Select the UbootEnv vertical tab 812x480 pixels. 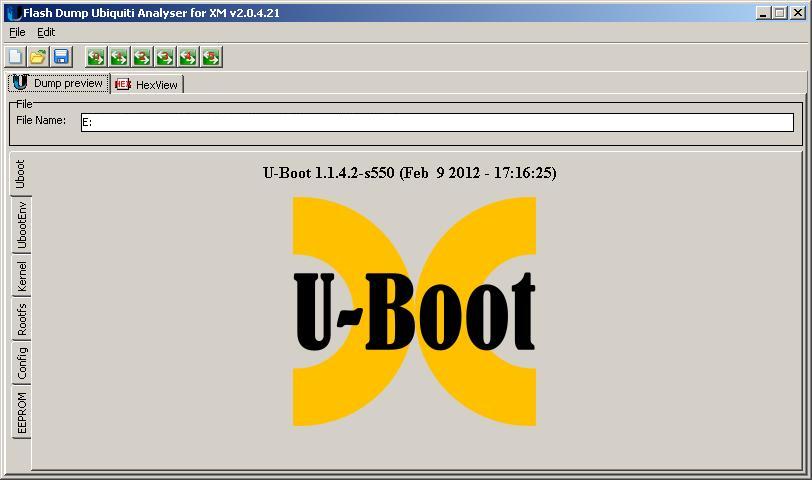pyautogui.click(x=21, y=225)
